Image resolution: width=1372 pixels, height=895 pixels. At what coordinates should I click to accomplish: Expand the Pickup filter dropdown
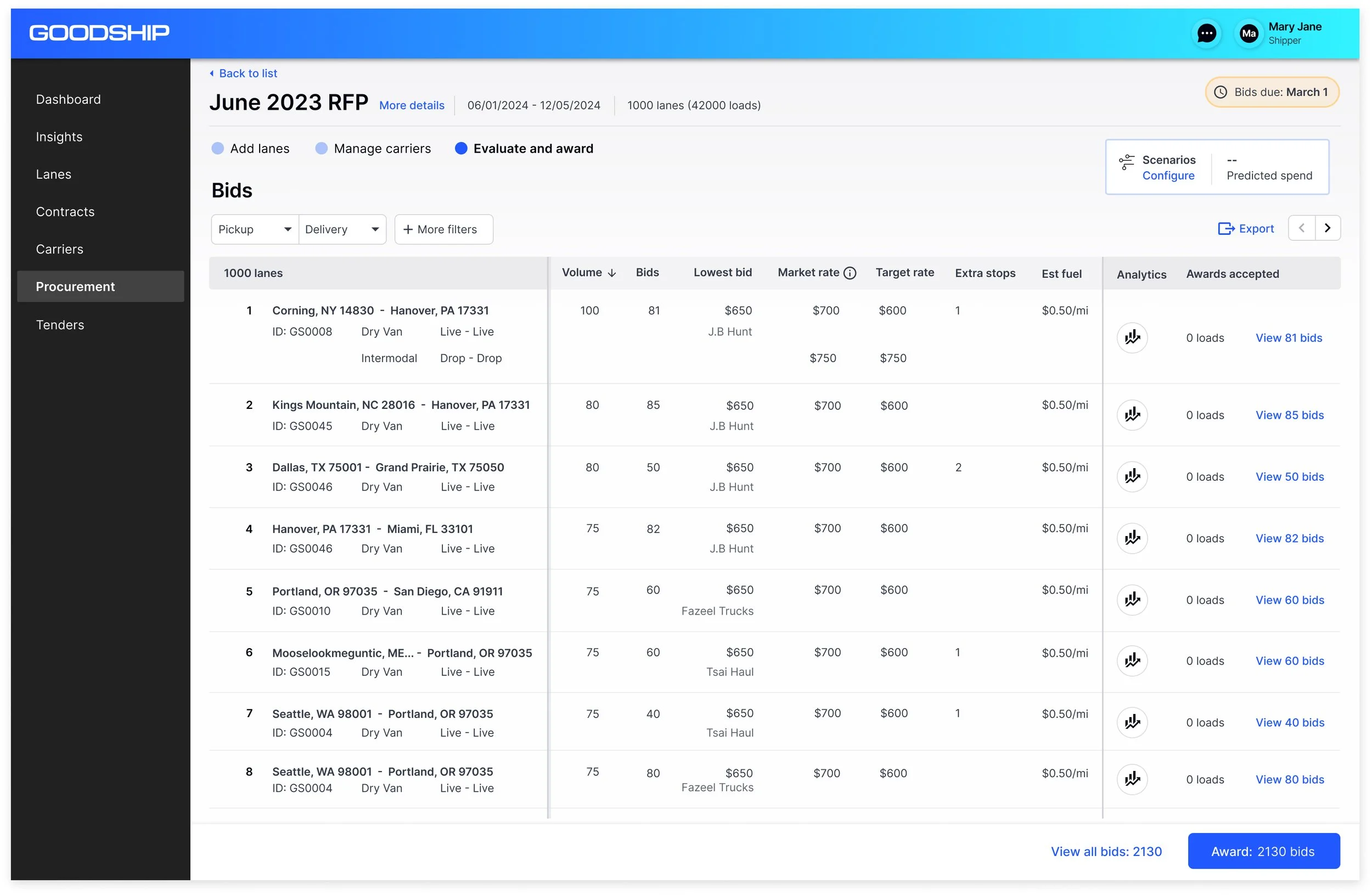pos(255,229)
